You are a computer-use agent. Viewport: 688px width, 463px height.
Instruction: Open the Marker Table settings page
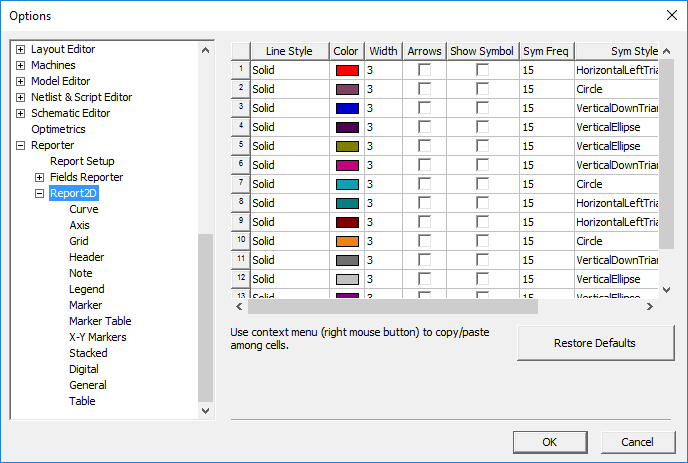100,321
